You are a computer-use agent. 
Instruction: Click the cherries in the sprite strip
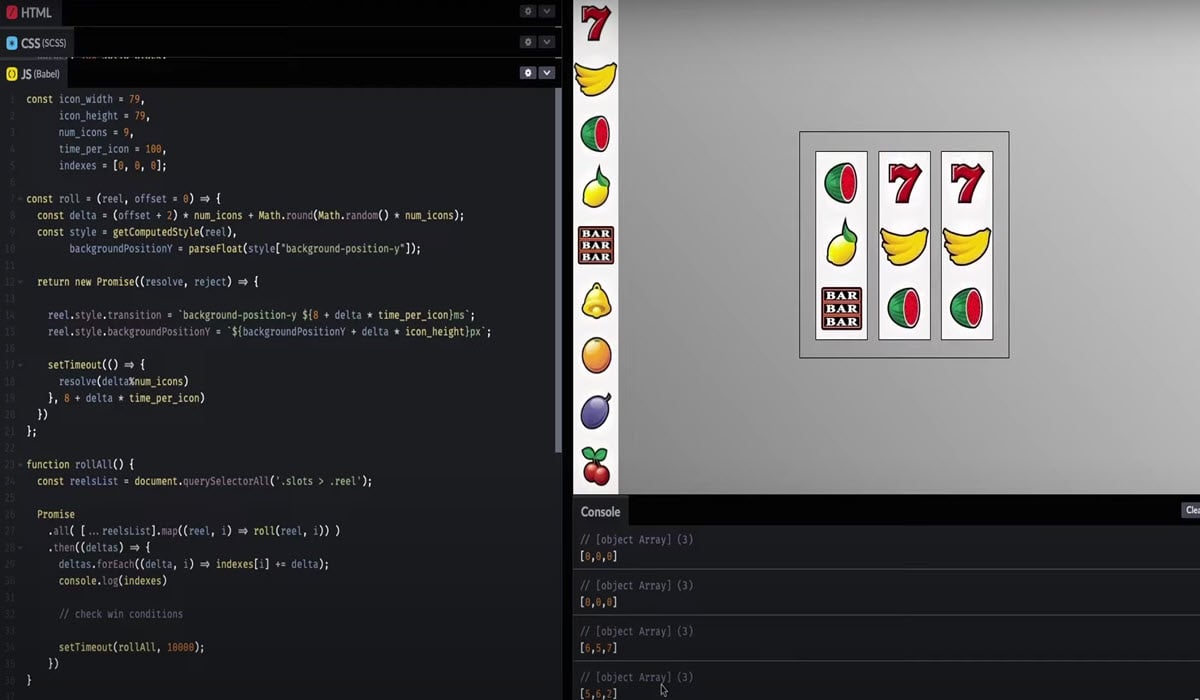(x=596, y=467)
